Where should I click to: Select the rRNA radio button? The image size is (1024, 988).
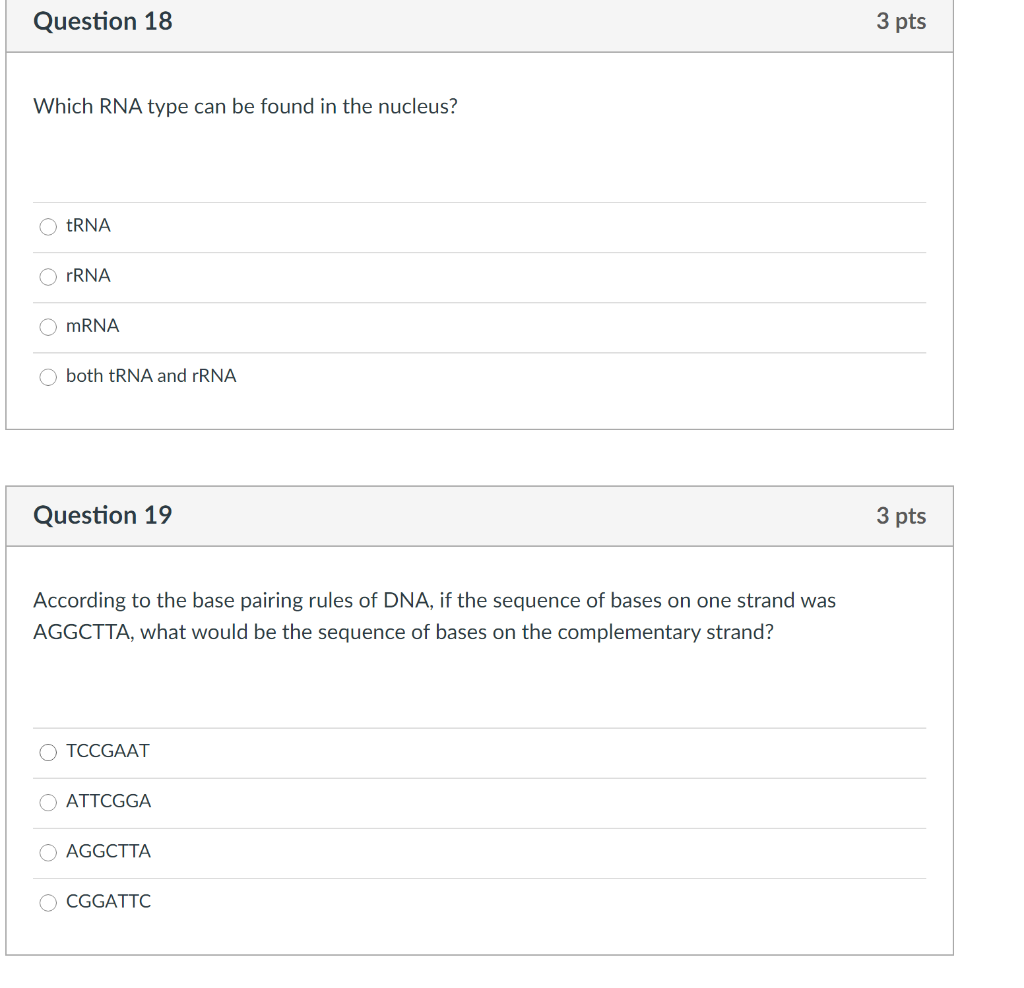[x=48, y=277]
